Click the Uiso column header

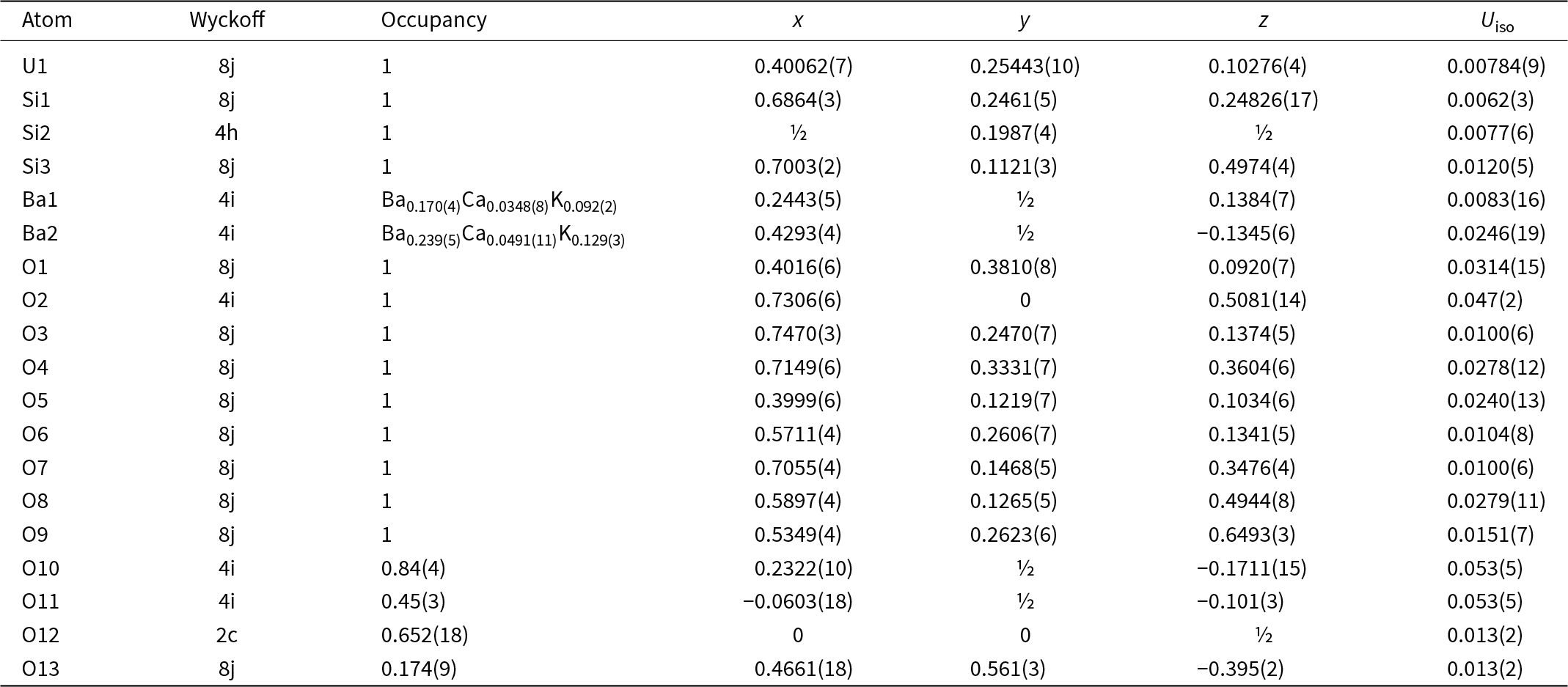[1496, 23]
